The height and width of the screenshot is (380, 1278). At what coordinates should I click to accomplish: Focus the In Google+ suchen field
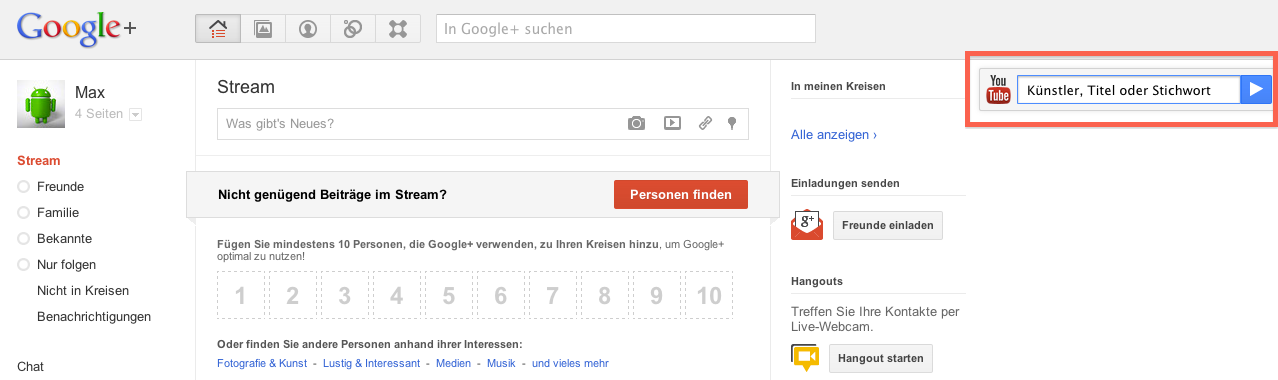click(626, 29)
